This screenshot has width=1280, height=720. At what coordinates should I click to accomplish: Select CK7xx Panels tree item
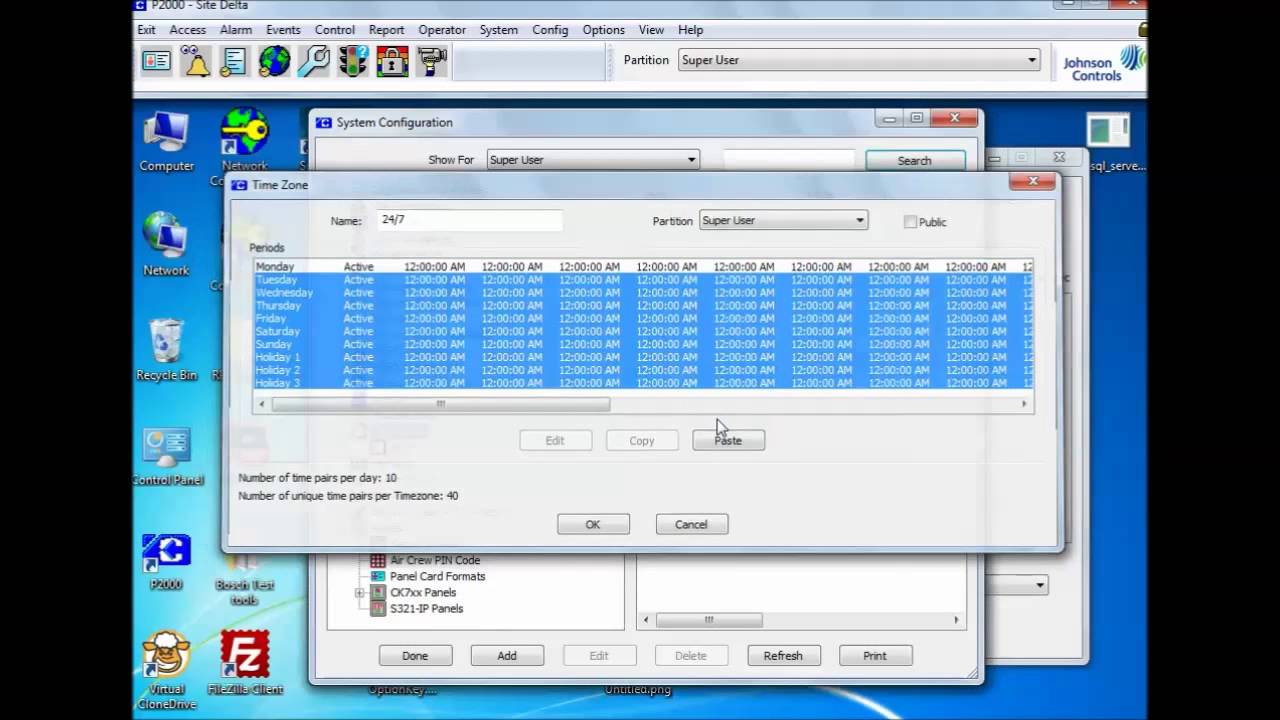point(421,592)
